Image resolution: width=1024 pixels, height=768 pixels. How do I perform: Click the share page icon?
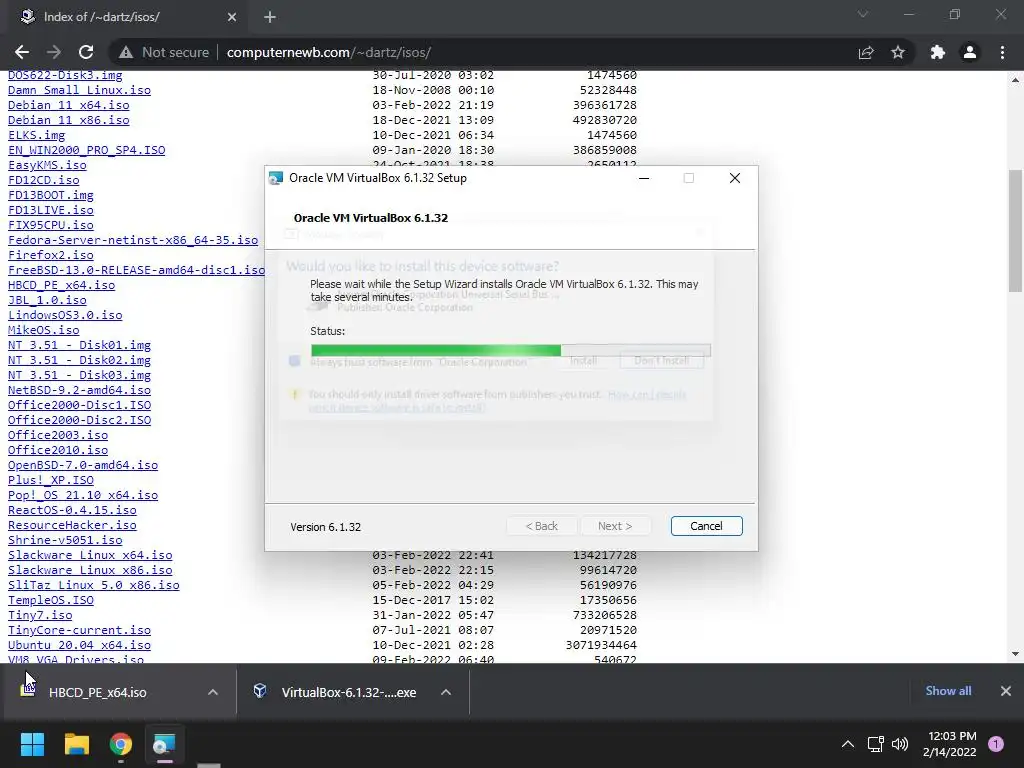tap(866, 52)
